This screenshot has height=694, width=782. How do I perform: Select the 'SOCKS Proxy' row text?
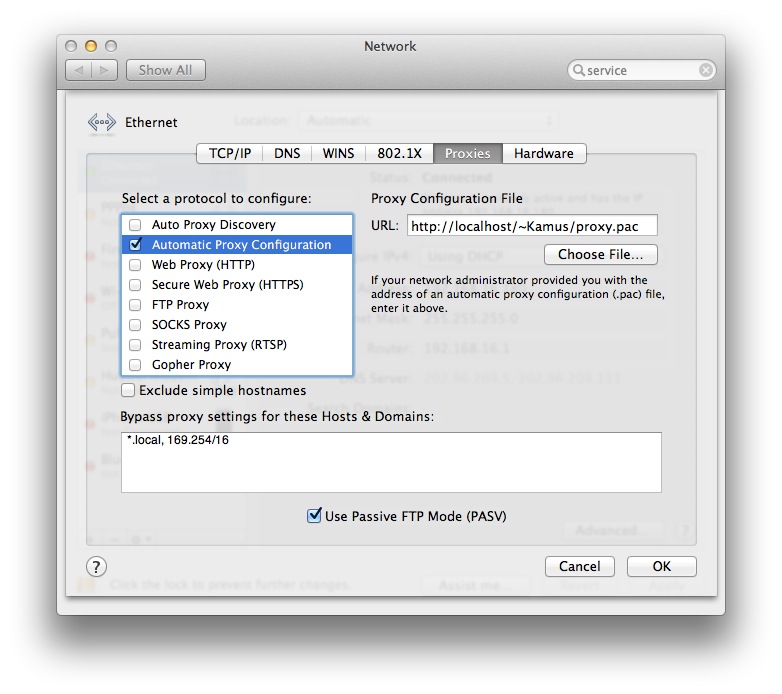point(189,325)
